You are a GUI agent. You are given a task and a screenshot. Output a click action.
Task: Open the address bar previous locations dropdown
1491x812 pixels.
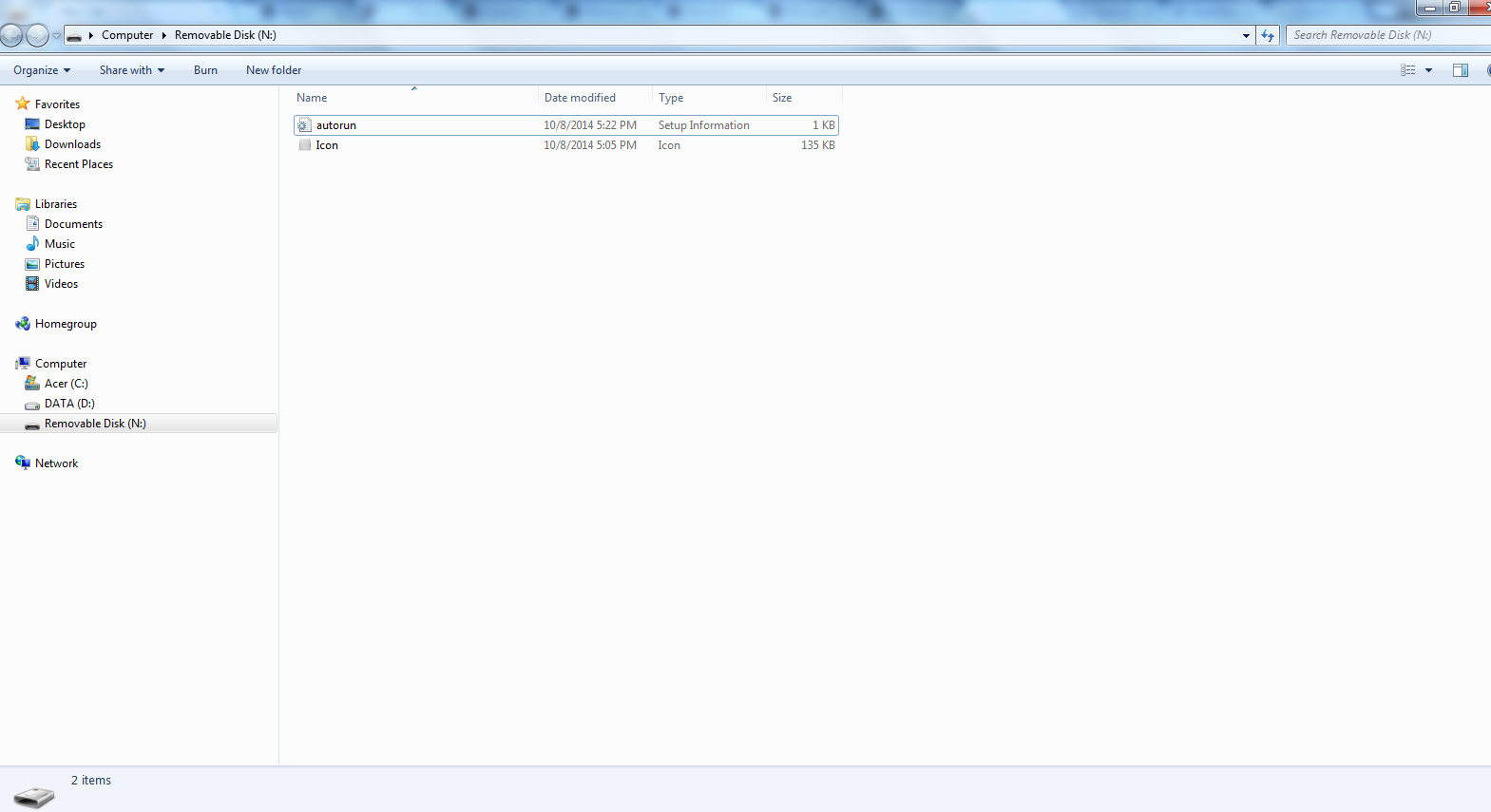pos(1246,35)
